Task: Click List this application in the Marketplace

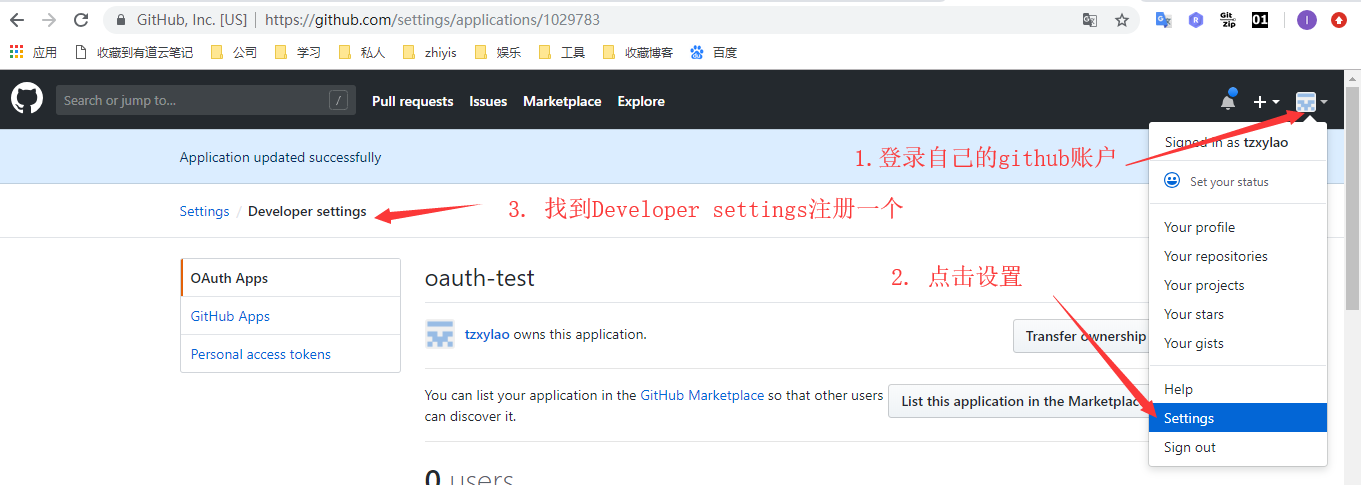Action: pos(1021,401)
